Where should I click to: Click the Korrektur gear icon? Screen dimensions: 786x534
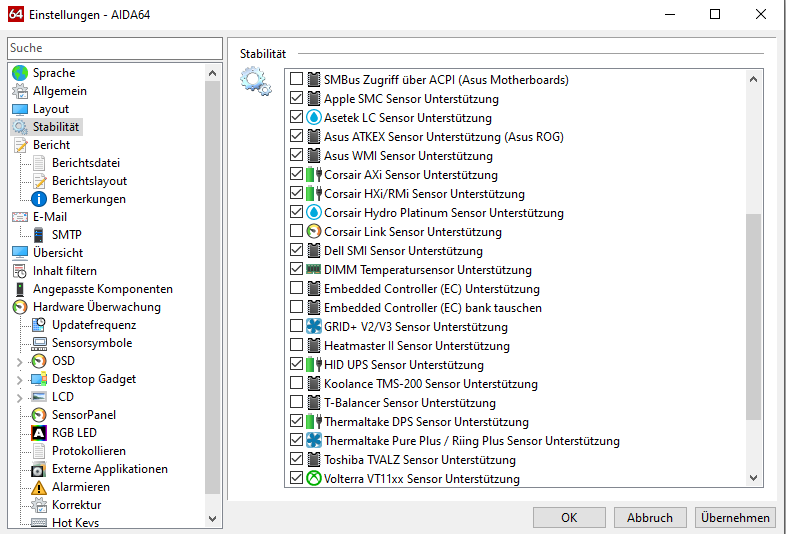pyautogui.click(x=39, y=505)
